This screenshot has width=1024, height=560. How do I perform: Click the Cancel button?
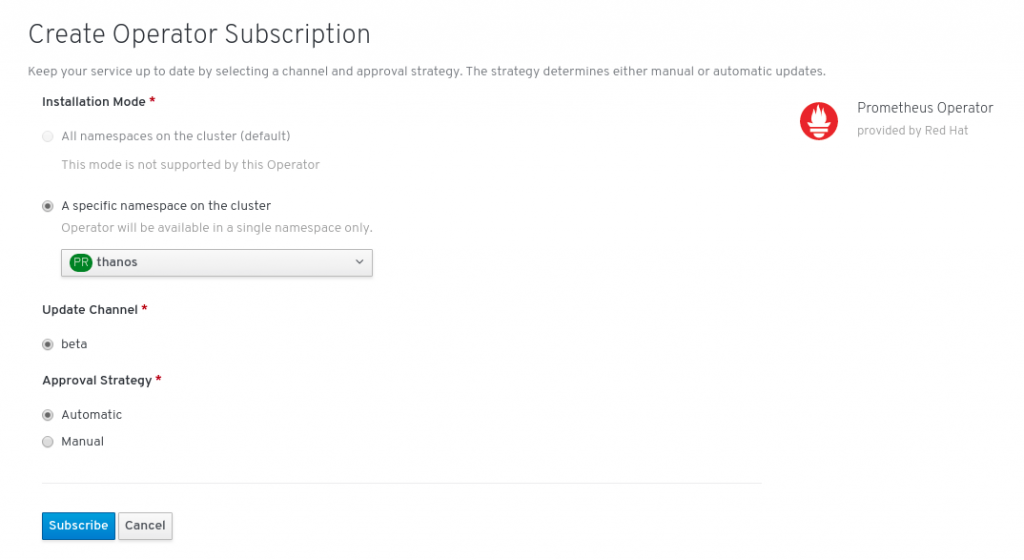coord(145,526)
